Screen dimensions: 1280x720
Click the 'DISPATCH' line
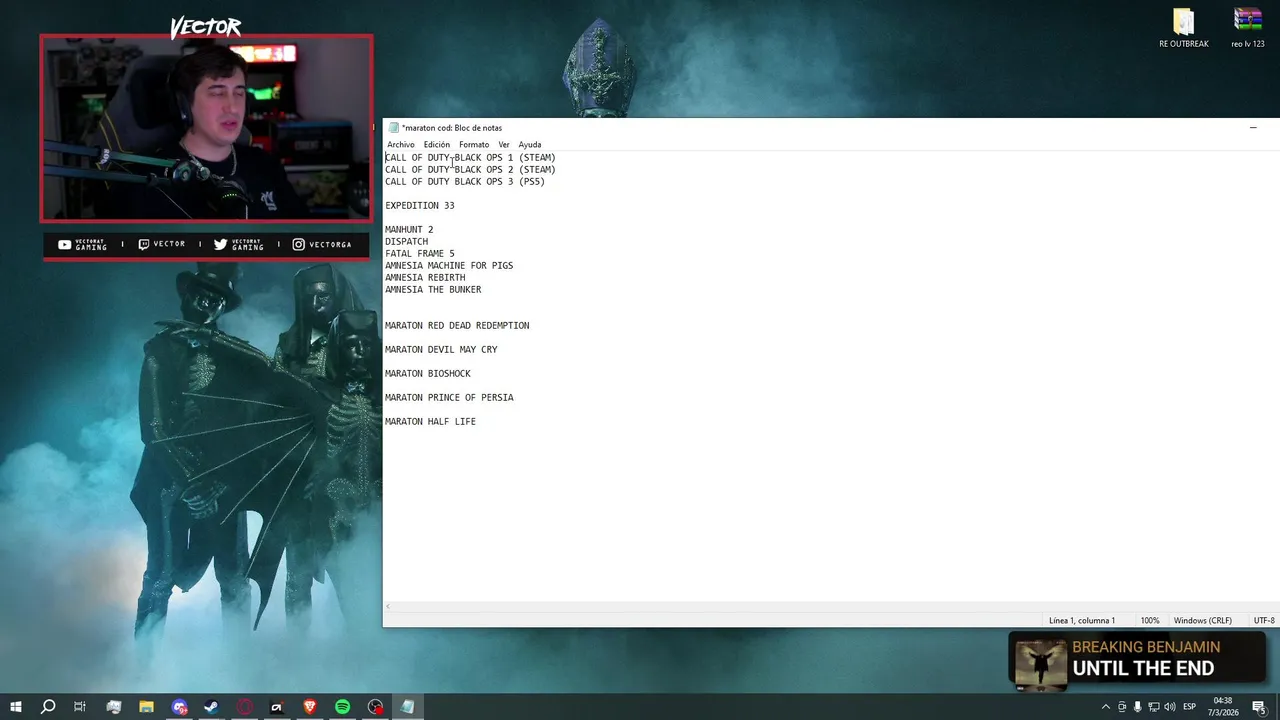(406, 242)
